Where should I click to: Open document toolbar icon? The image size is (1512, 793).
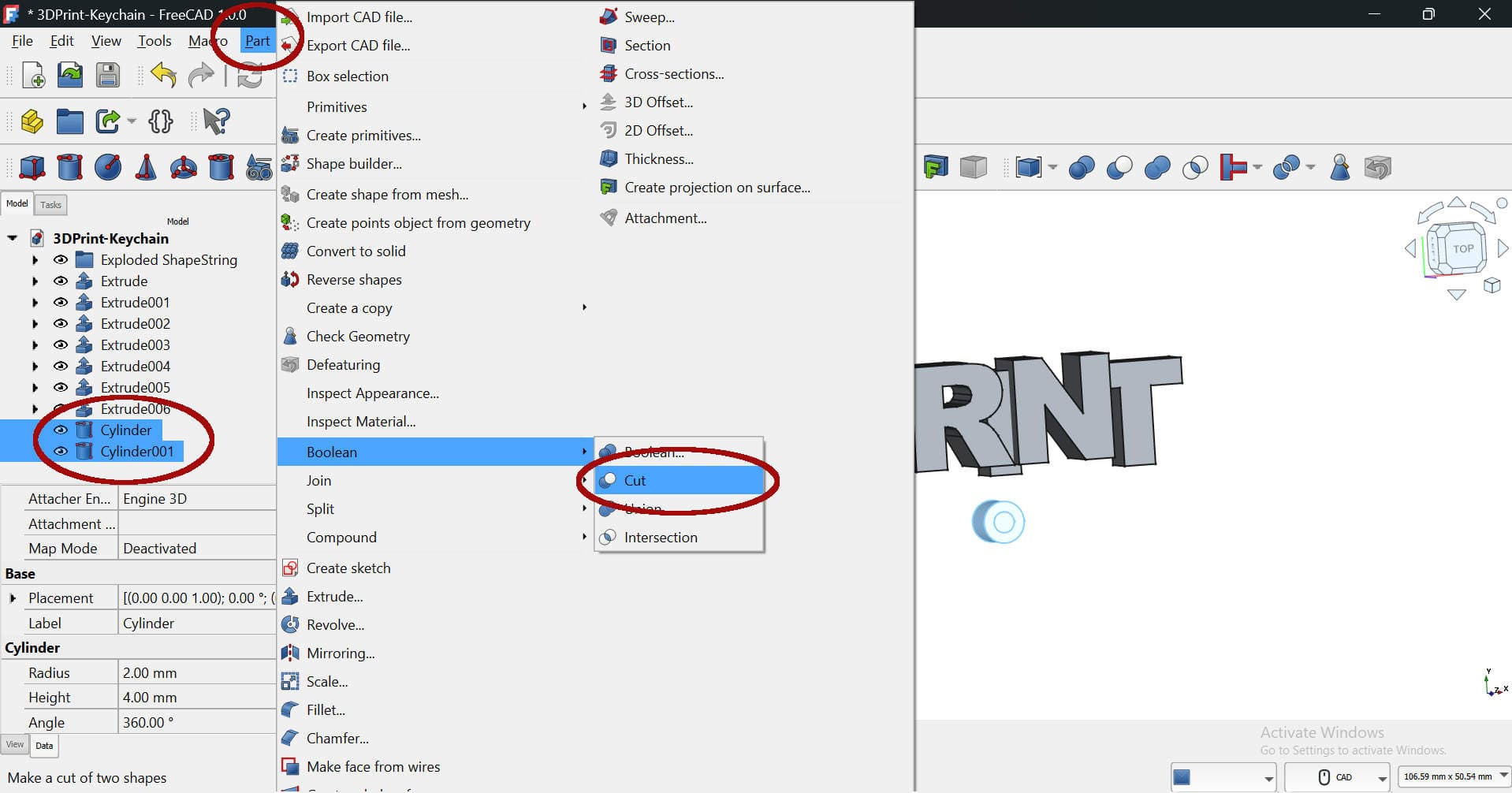(x=70, y=75)
